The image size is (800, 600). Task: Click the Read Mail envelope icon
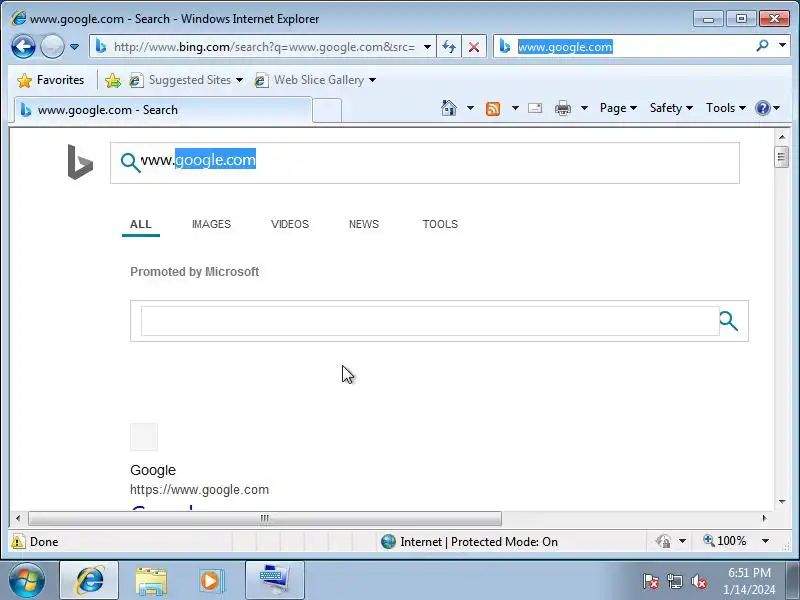click(x=535, y=108)
